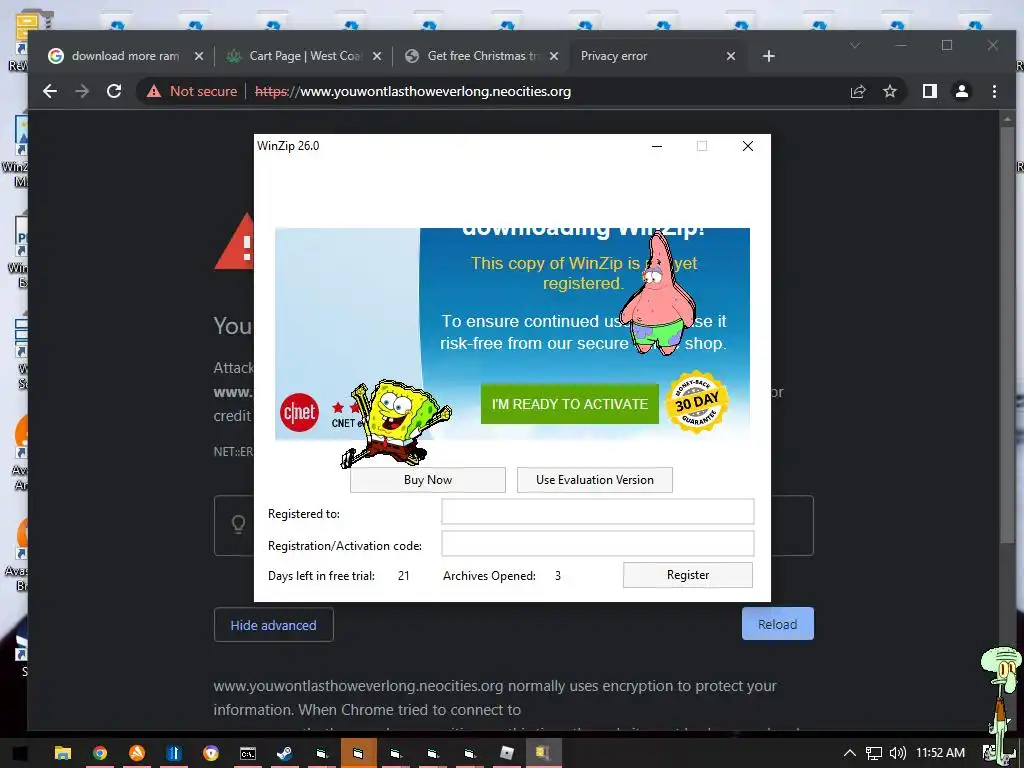
Task: Open the Windows Start button
Action: [20, 753]
